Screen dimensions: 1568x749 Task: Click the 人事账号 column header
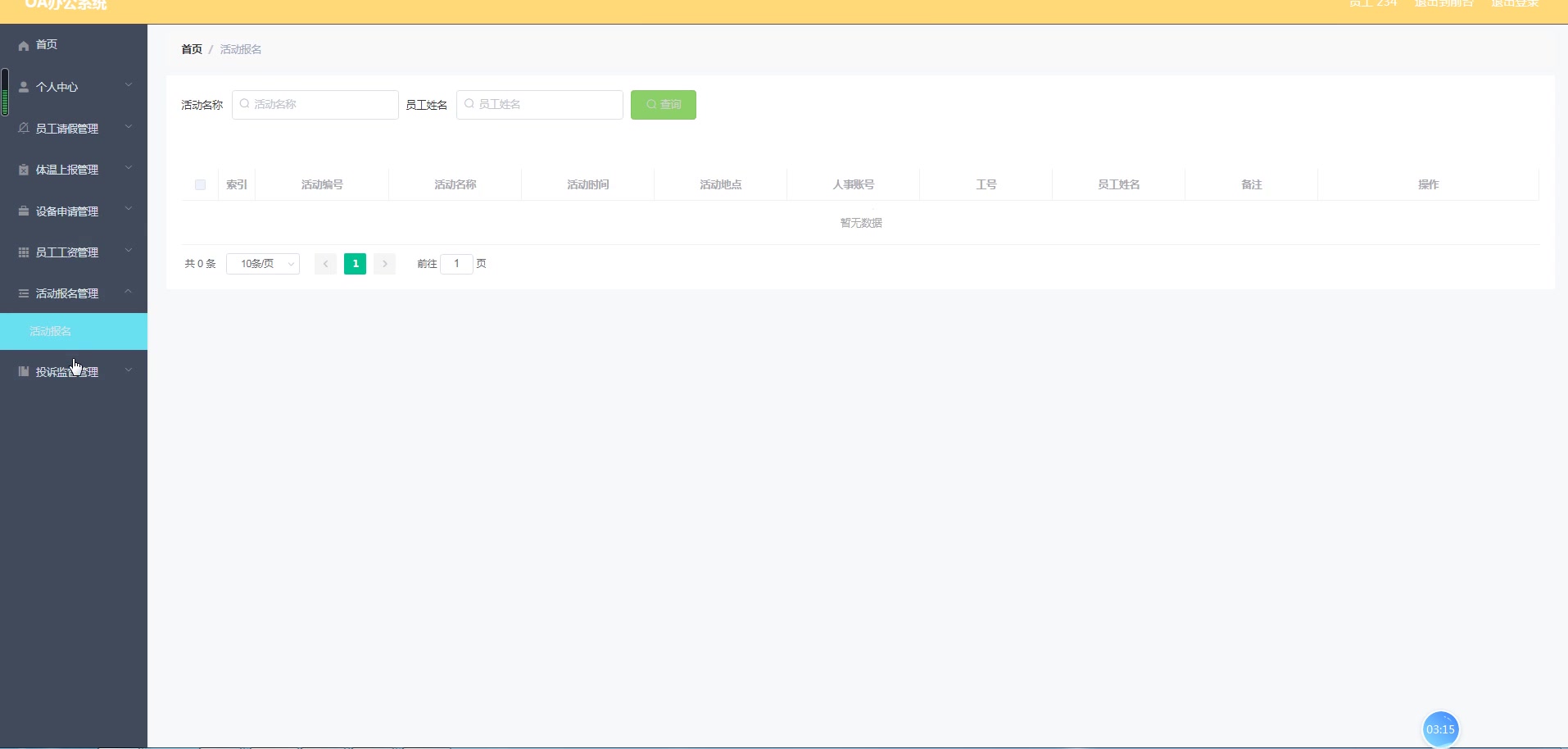[854, 185]
